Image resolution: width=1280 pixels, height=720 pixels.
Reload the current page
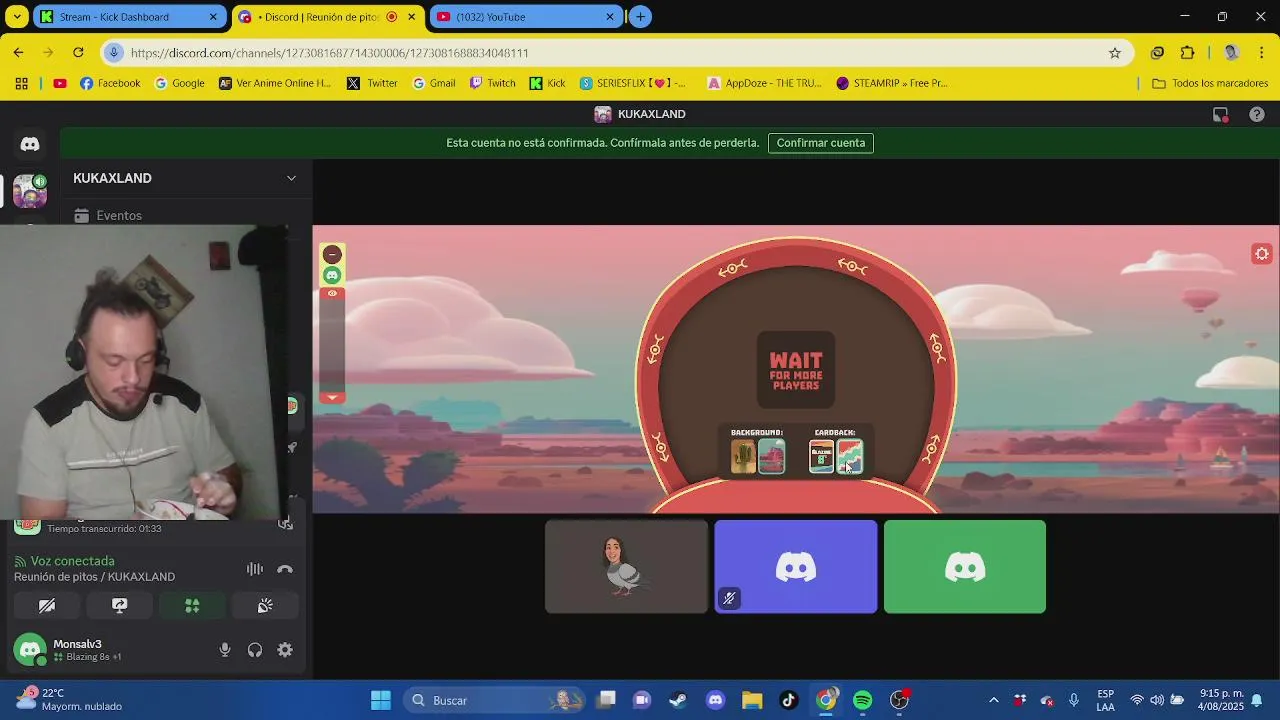pos(78,53)
